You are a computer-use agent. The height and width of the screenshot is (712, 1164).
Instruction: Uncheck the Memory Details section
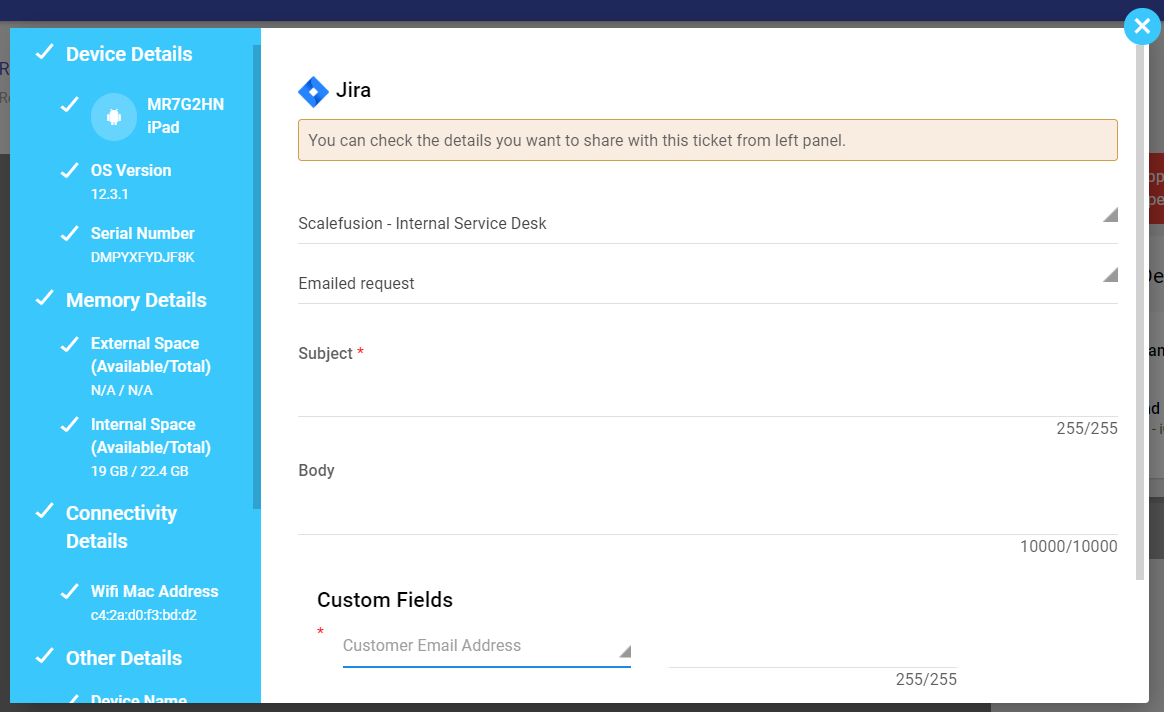[44, 299]
